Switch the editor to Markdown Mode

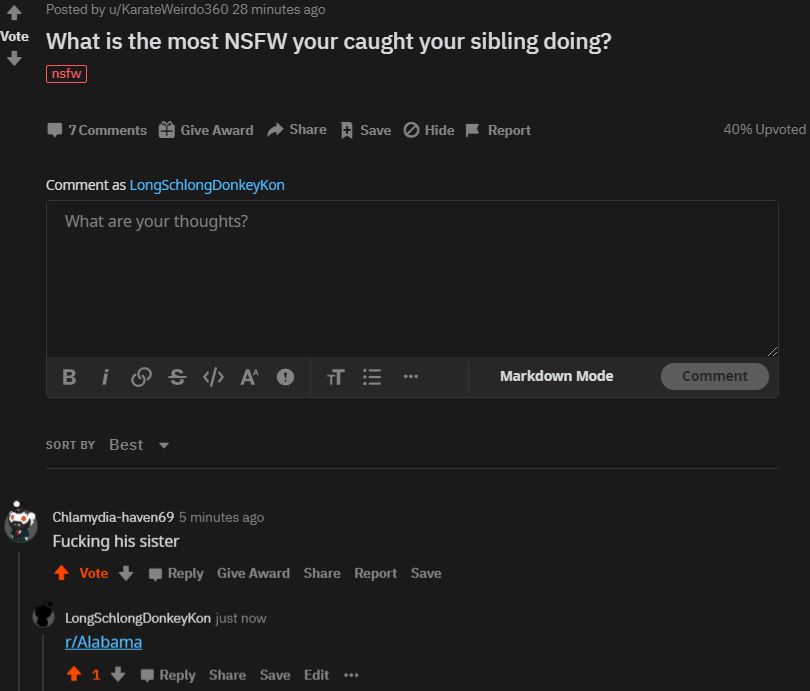[556, 375]
